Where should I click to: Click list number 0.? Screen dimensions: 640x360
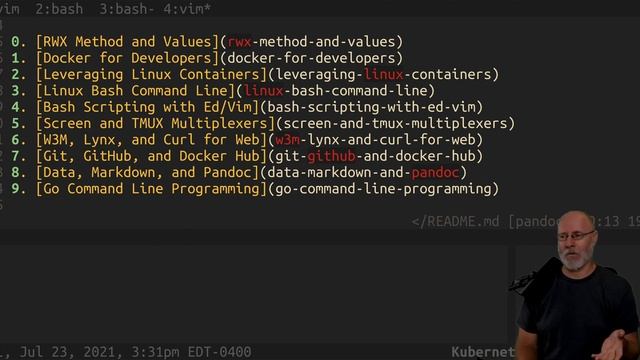(x=18, y=42)
